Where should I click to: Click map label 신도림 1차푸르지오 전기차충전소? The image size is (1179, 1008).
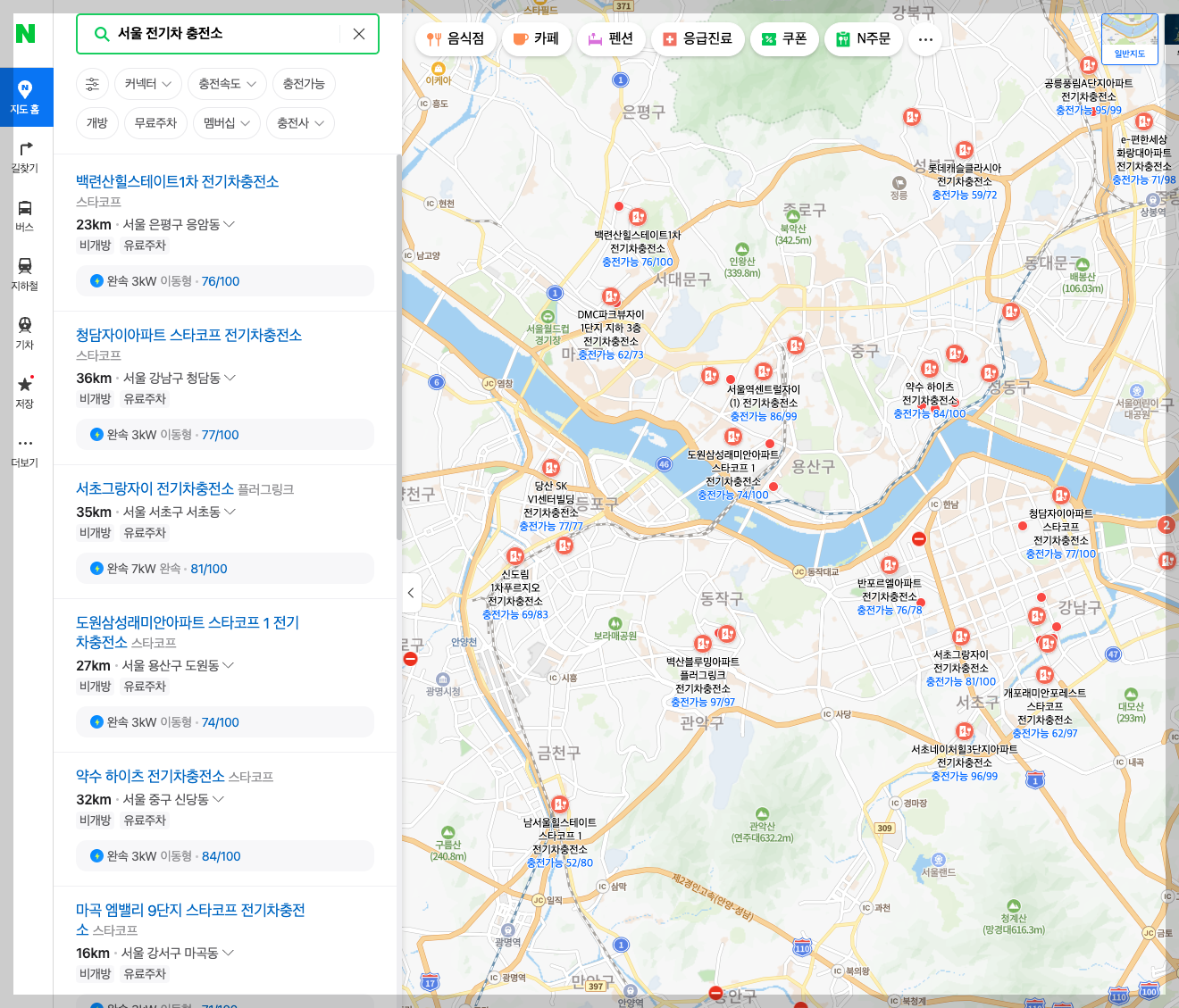(515, 595)
